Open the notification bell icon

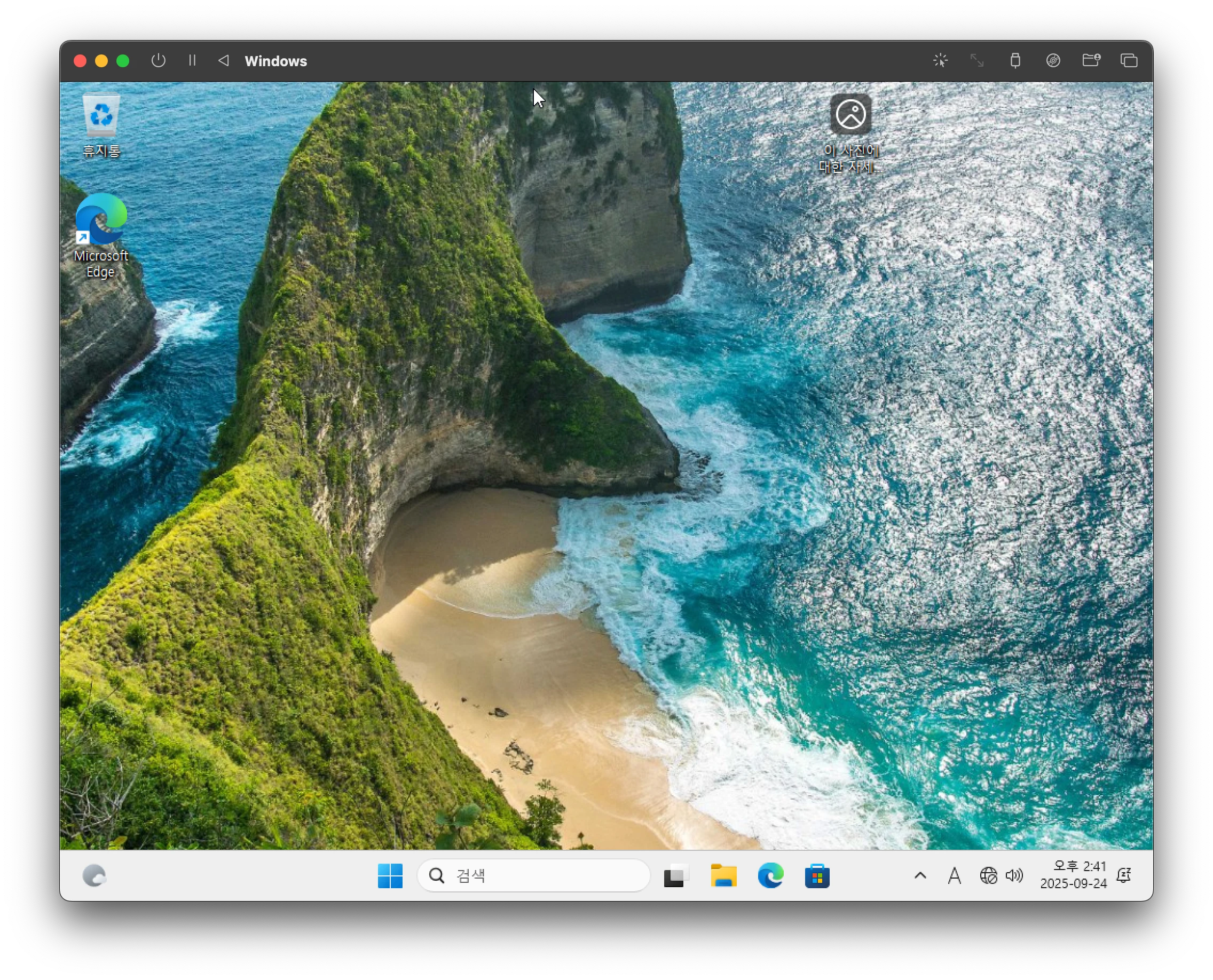click(1124, 875)
